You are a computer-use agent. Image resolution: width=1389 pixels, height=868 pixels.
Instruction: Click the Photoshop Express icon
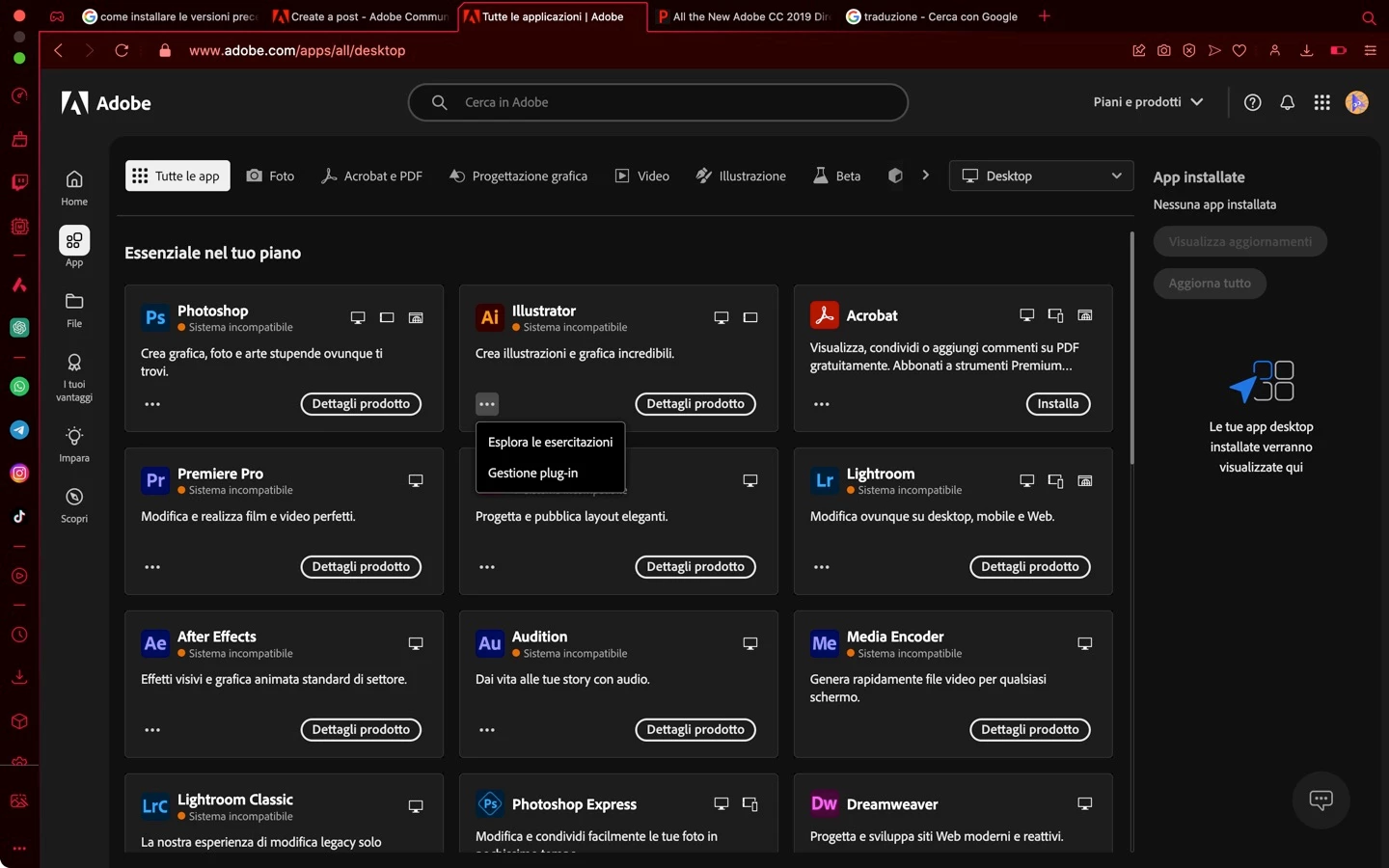[490, 803]
